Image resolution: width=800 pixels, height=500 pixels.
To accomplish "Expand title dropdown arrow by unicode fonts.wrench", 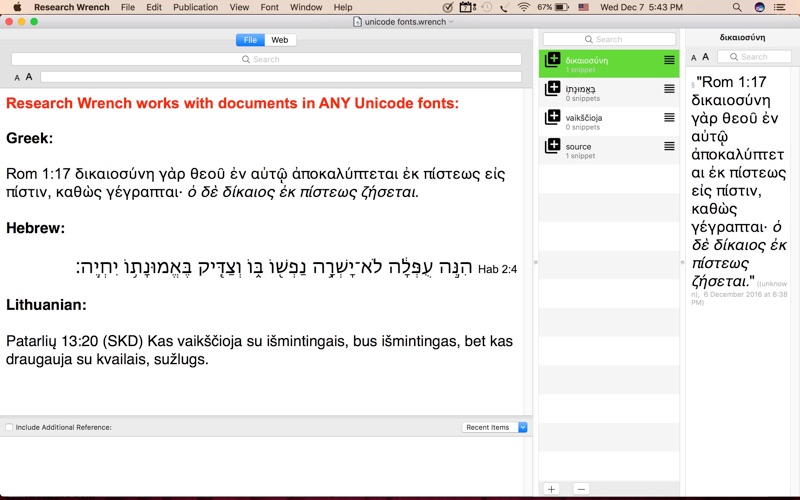I will 451,22.
